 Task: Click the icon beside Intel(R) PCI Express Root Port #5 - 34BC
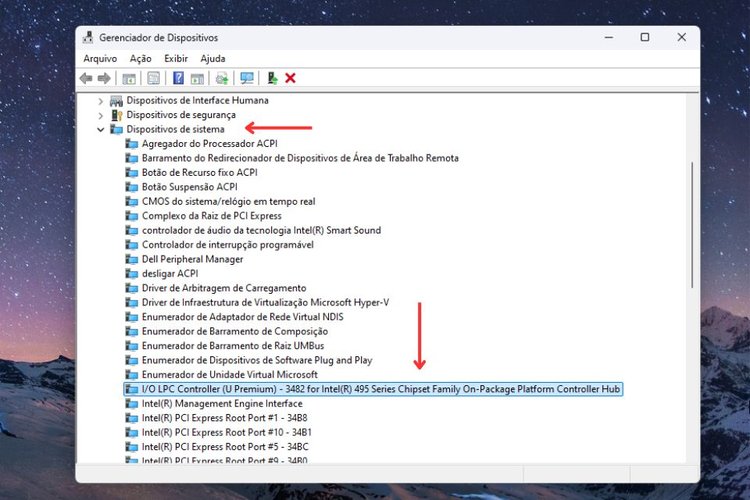tap(132, 447)
